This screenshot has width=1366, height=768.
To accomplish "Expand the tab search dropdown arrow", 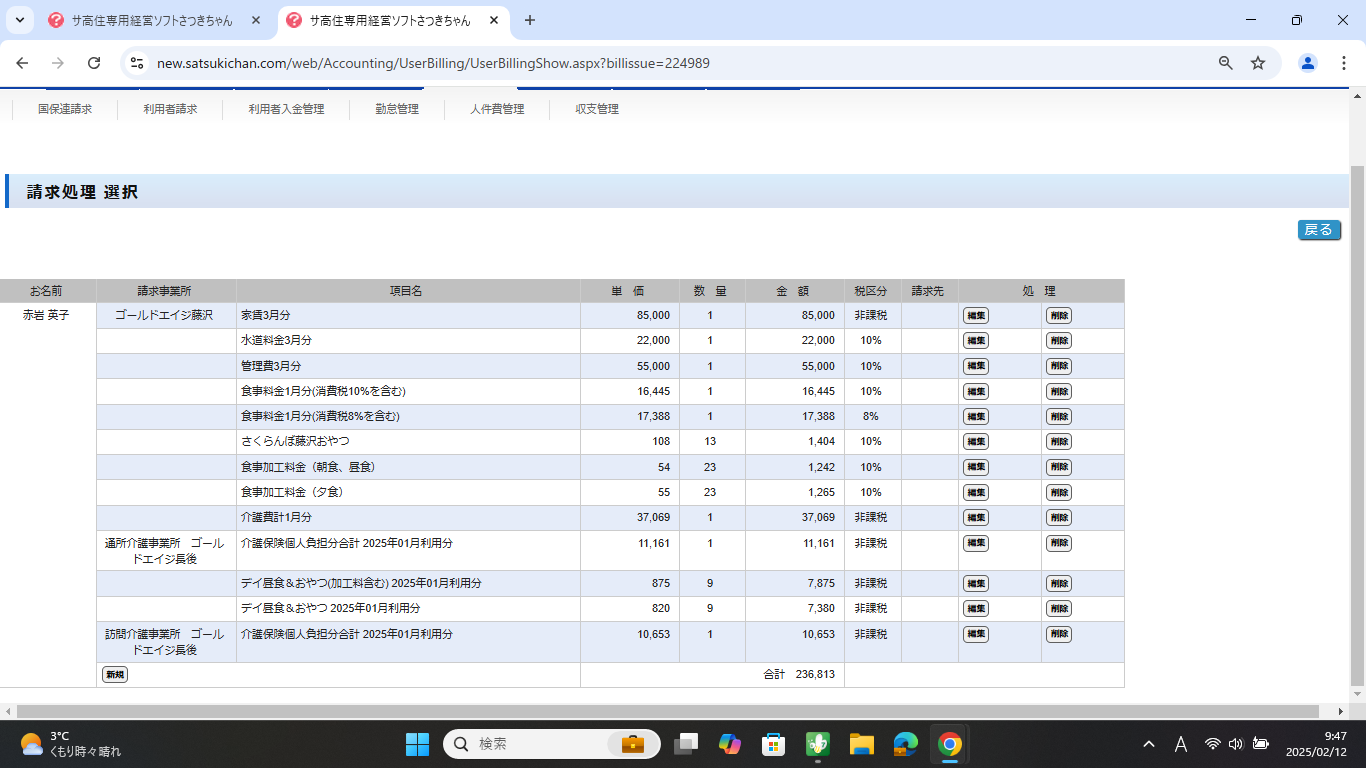I will 19,20.
